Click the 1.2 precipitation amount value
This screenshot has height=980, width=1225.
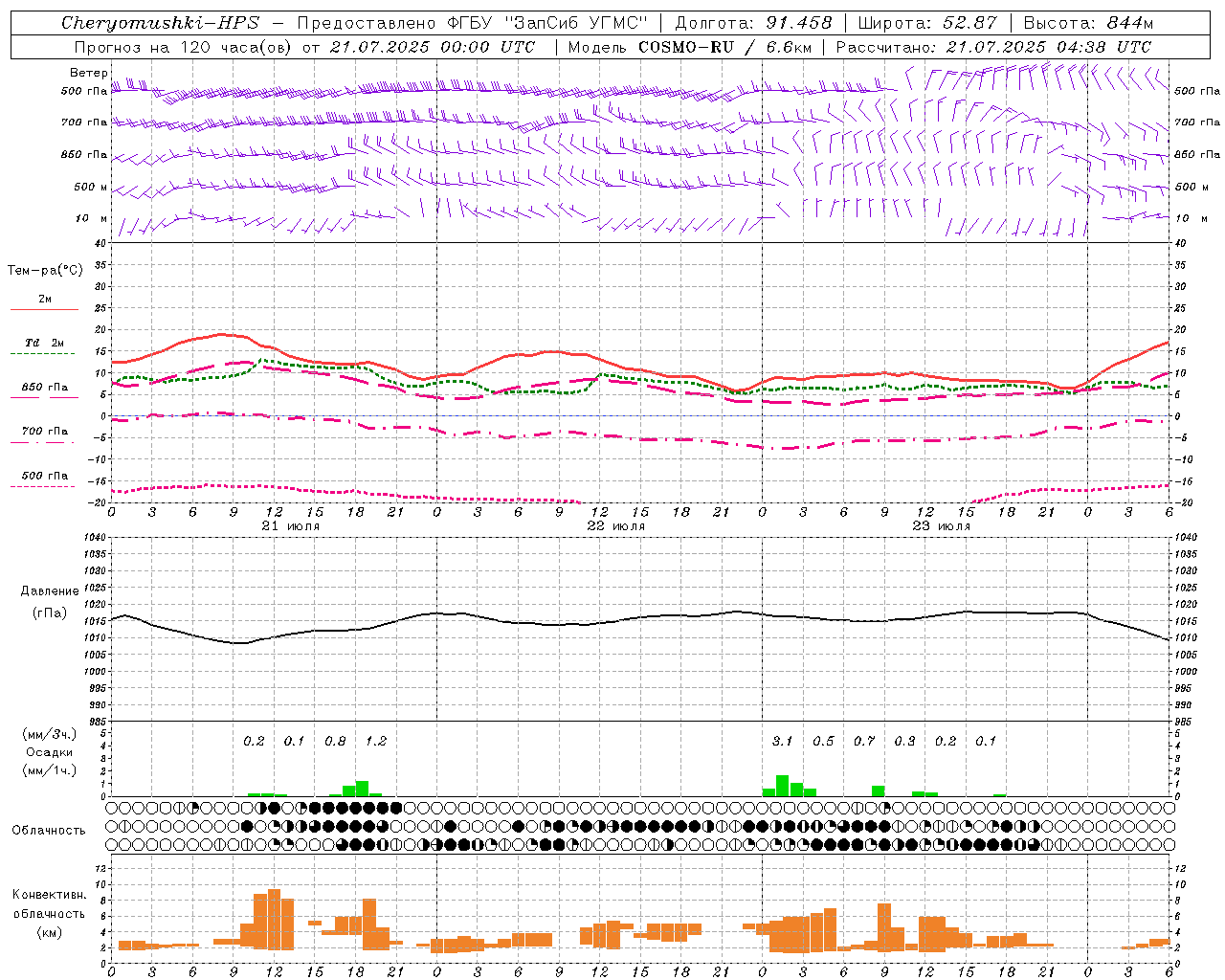click(376, 742)
